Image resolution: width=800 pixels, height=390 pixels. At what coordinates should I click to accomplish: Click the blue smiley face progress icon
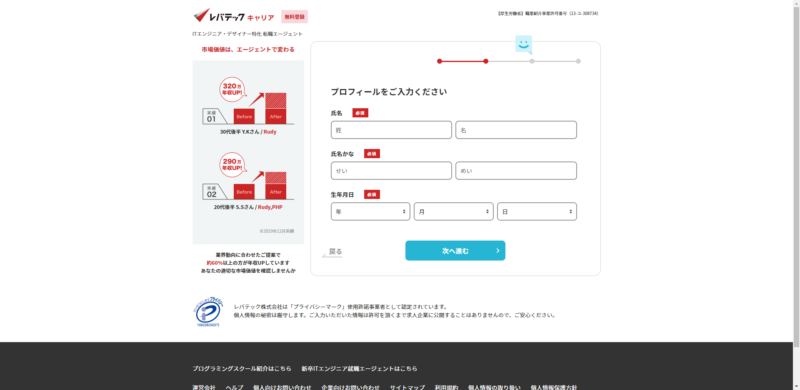[523, 44]
